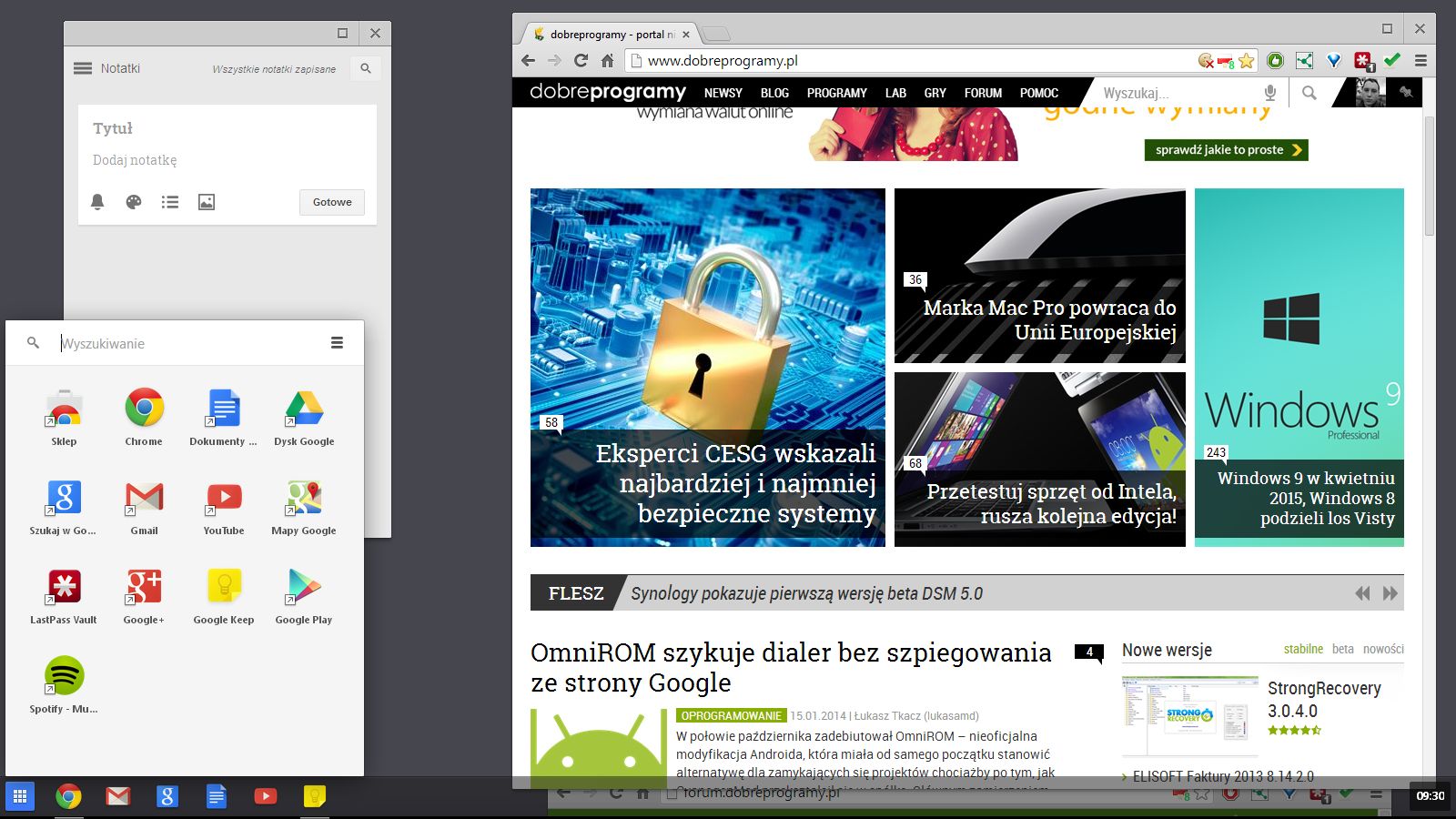The height and width of the screenshot is (819, 1456).
Task: Click the www.dobreprogramy.pl address bar
Action: [910, 61]
